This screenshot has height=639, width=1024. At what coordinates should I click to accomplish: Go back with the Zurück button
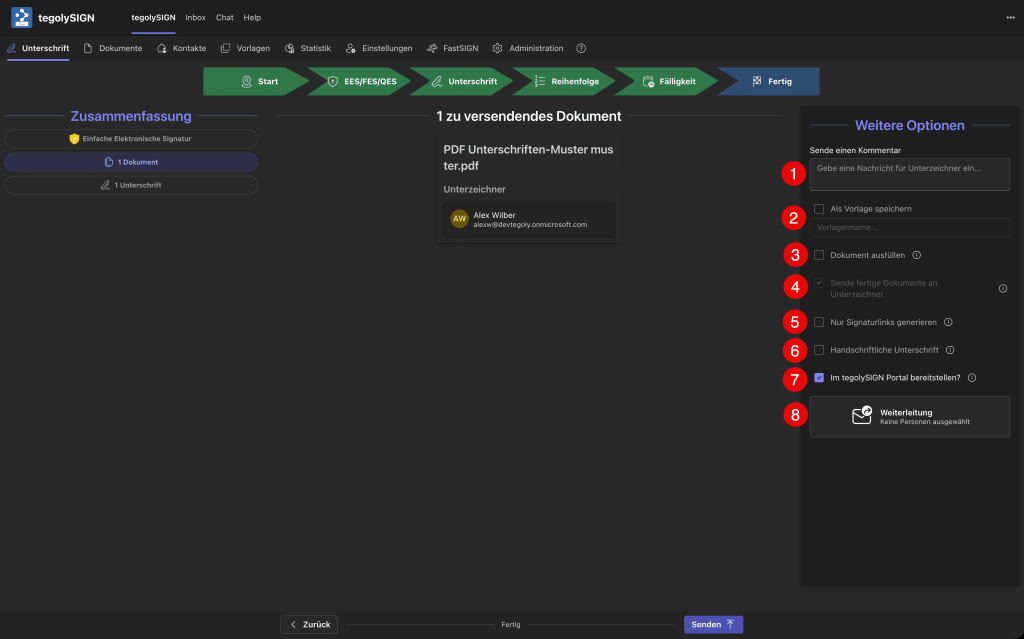pos(309,624)
